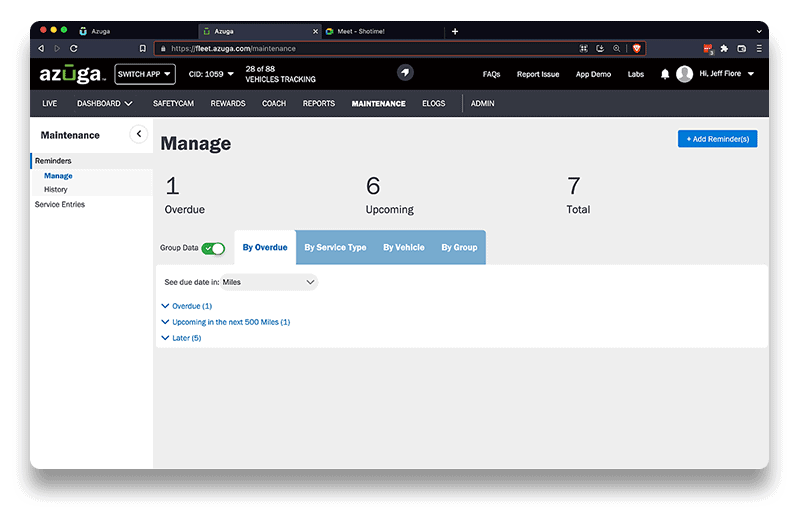800x508 pixels.
Task: Toggle the Group Data switch
Action: click(213, 248)
